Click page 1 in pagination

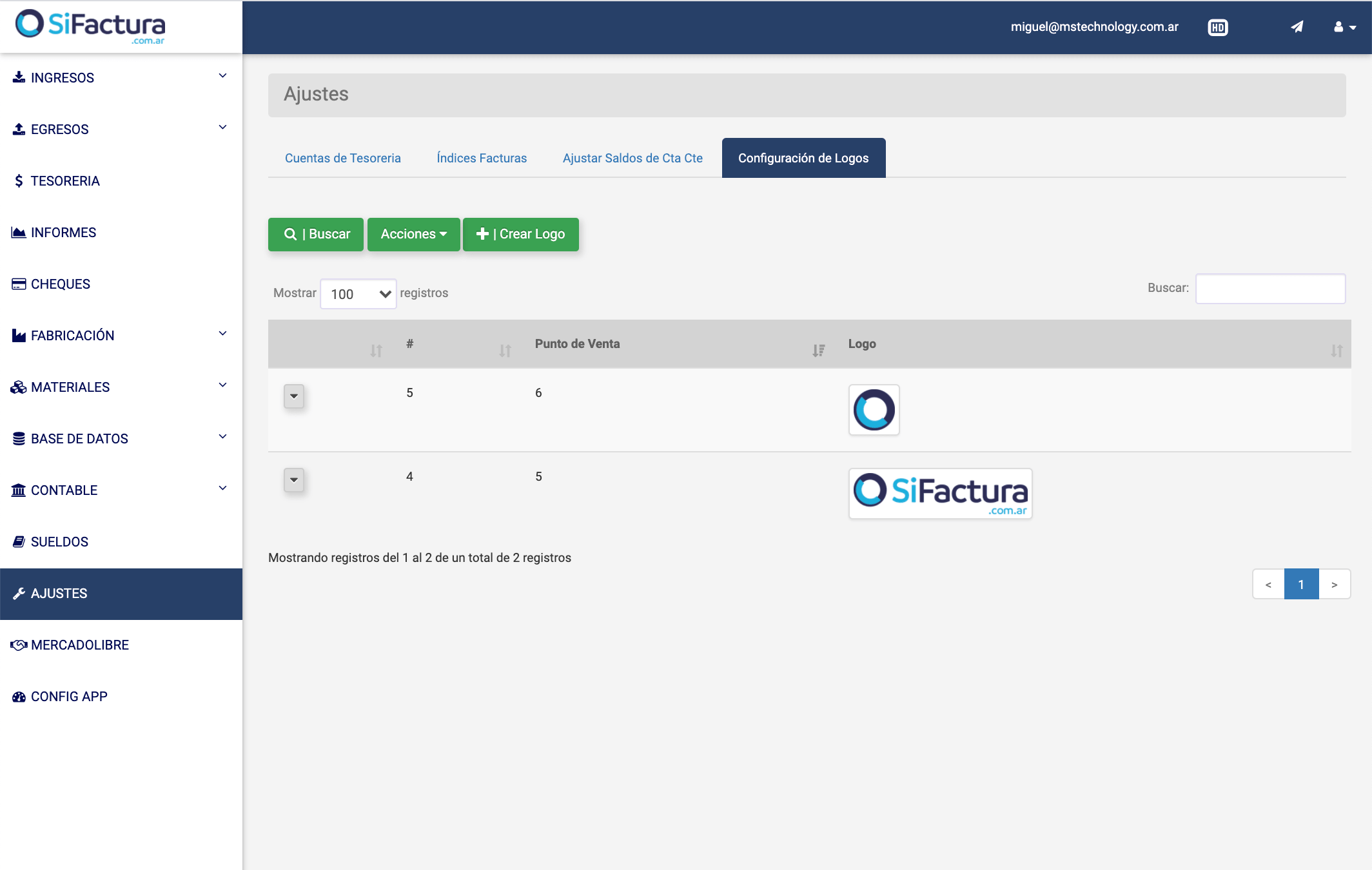pos(1301,585)
